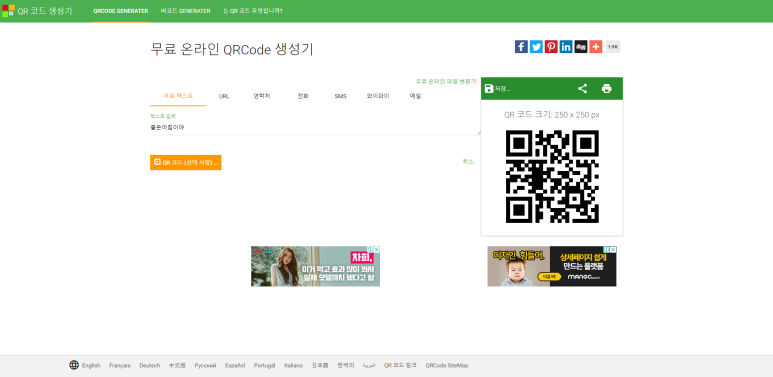The width and height of the screenshot is (773, 377).
Task: Share the page on Twitter
Action: click(x=536, y=47)
